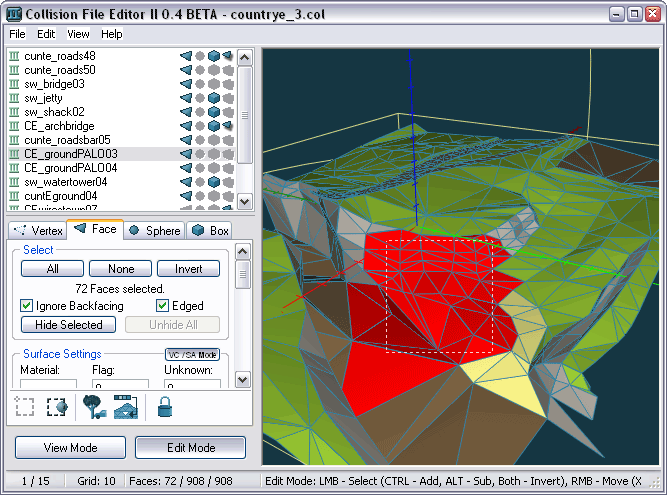Click the sphere selection tool icon
667x495 pixels.
click(x=57, y=407)
